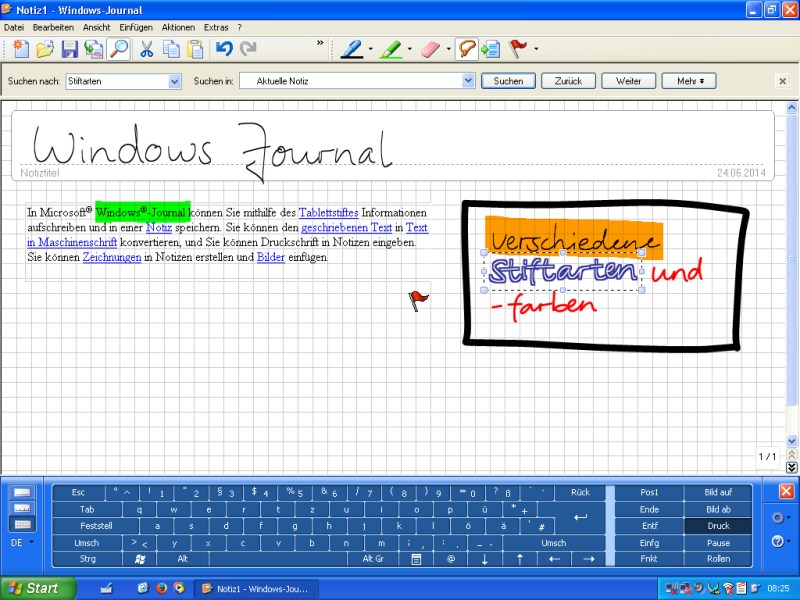Toggle the Alt Gr key
800x600 pixels.
coord(373,559)
